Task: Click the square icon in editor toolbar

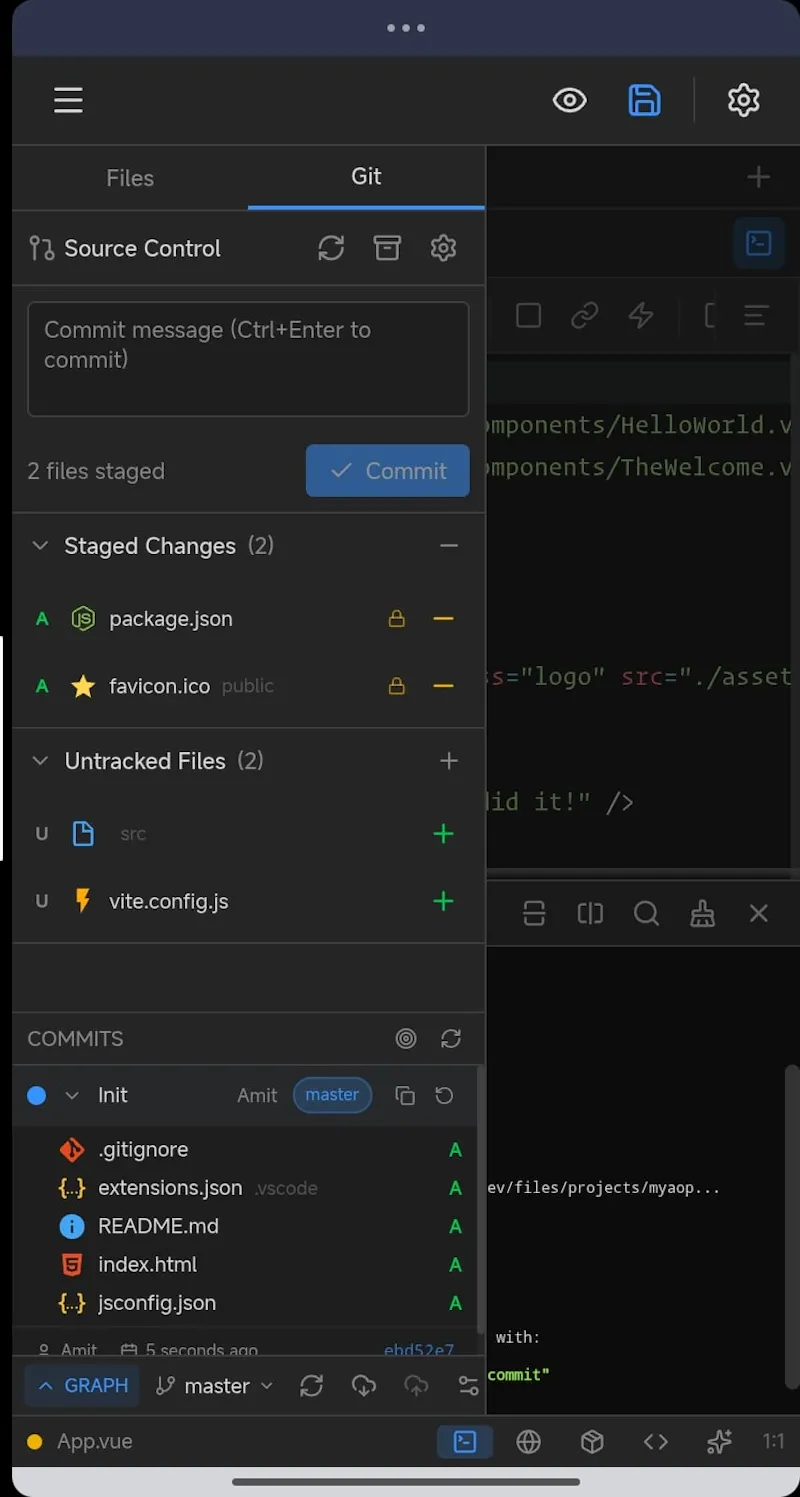Action: pos(529,316)
